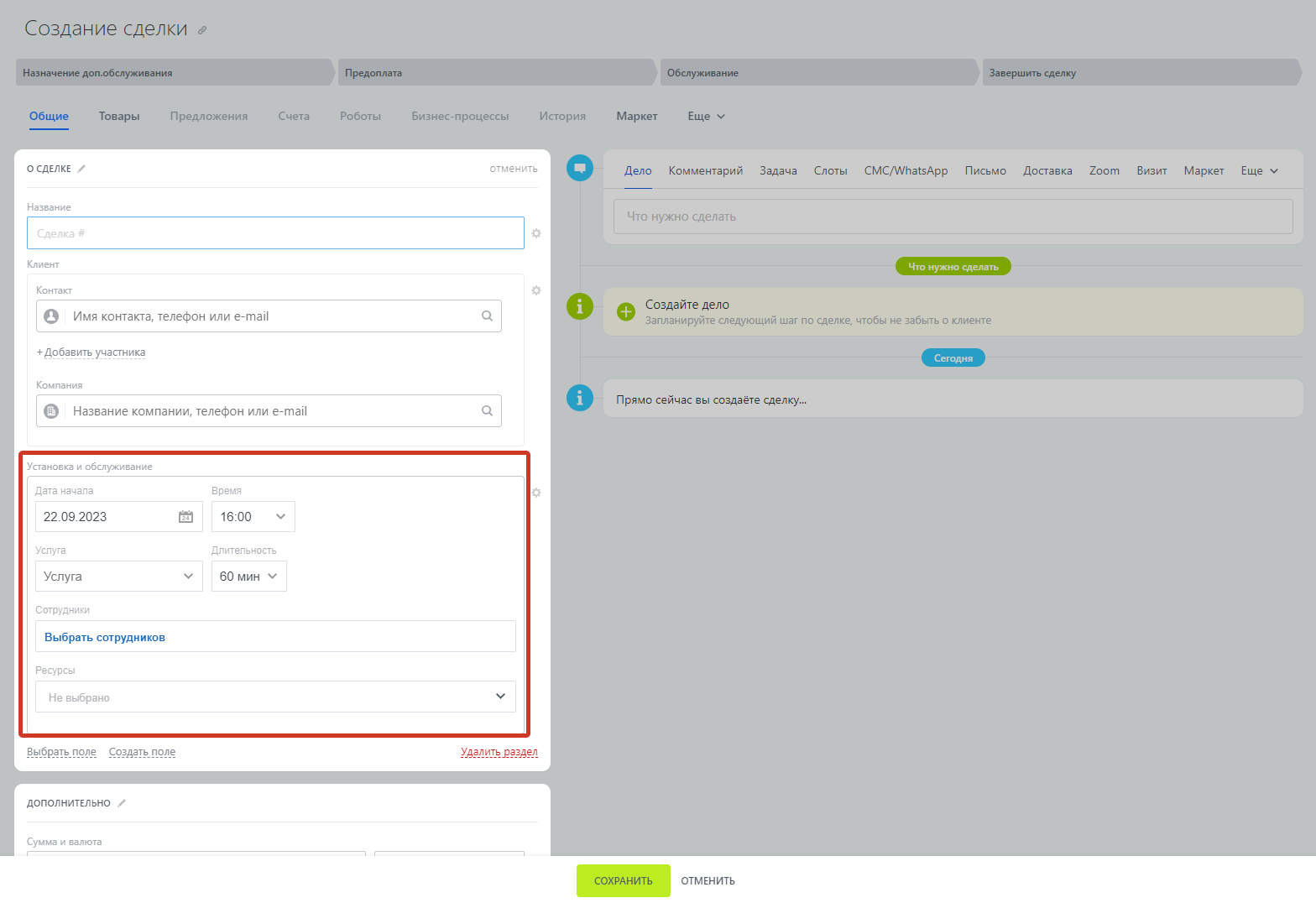Screen dimensions: 1316x903
Task: Select the Предоплата stage
Action: (497, 72)
